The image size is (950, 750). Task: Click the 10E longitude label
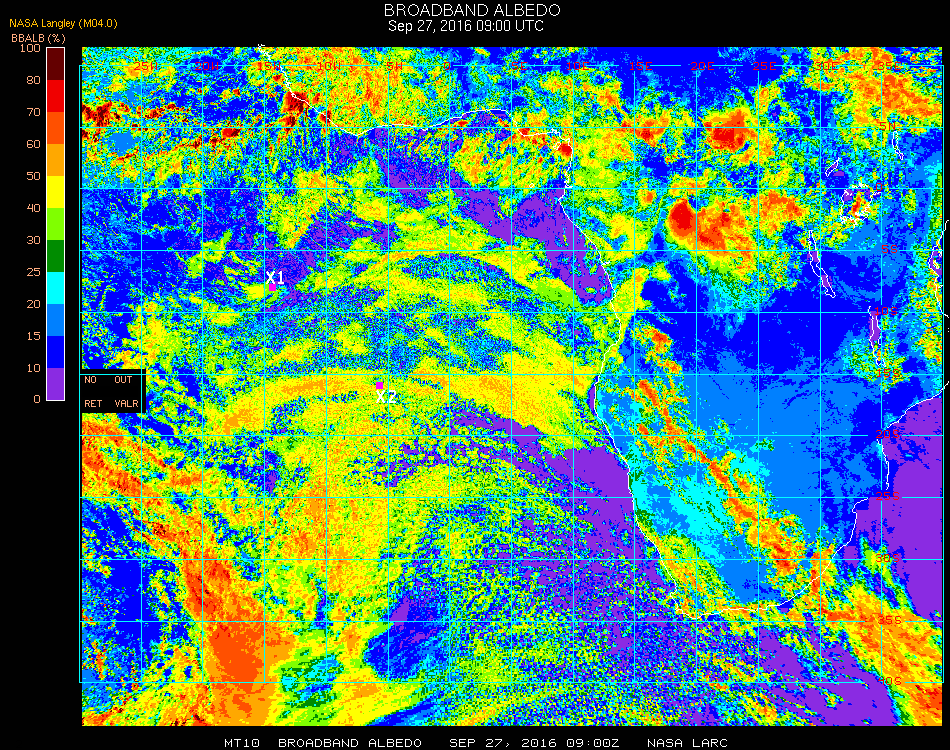pos(578,66)
